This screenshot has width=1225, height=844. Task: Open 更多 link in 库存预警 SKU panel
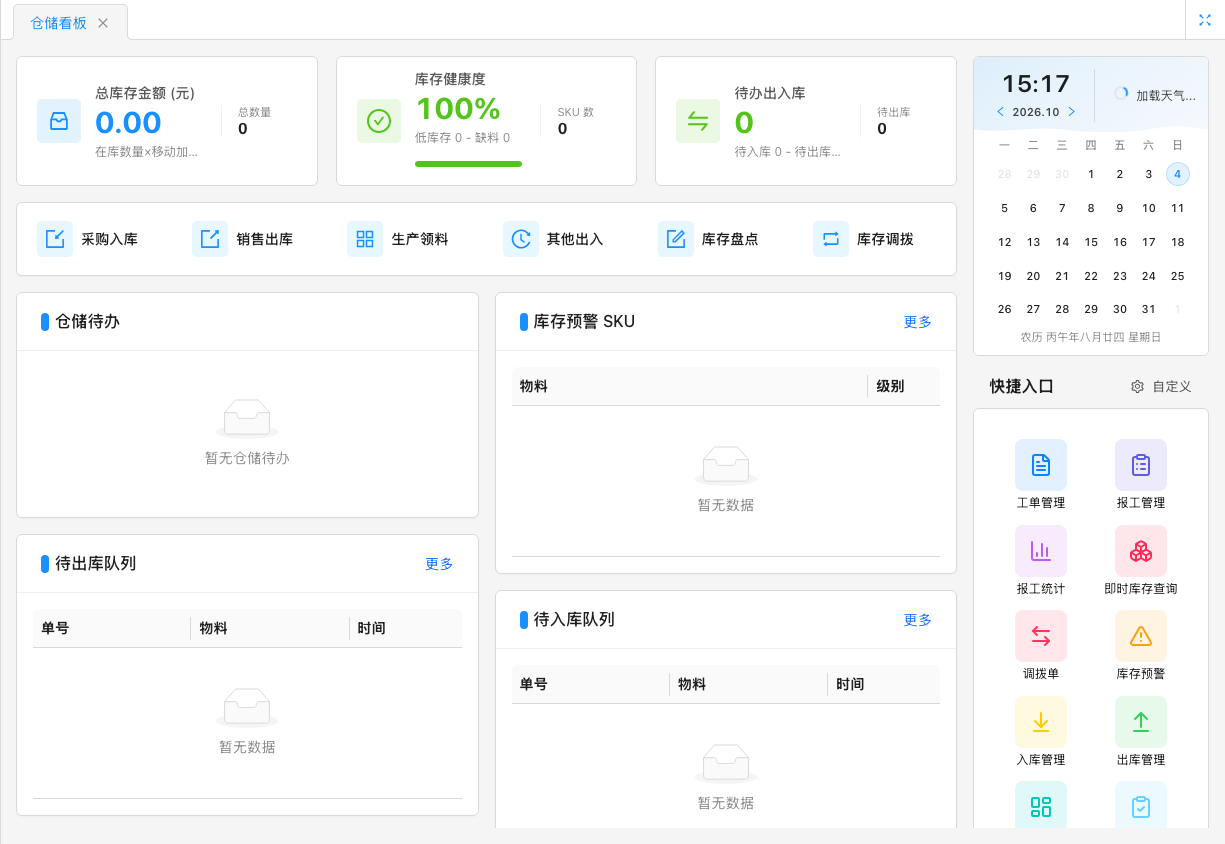click(918, 322)
